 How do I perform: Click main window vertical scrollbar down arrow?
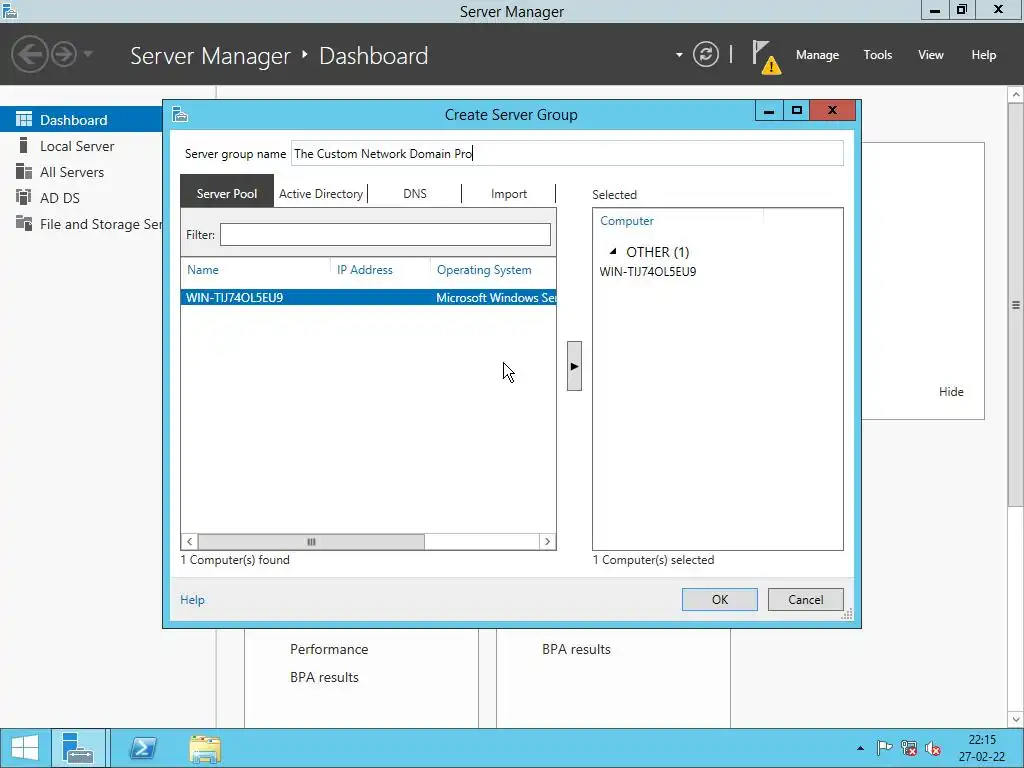[x=1016, y=719]
